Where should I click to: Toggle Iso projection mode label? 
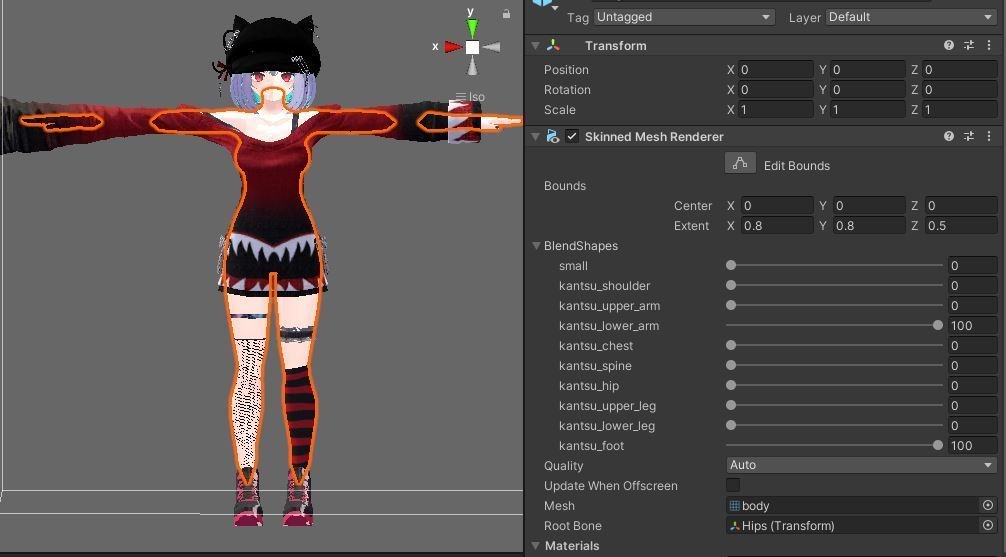[470, 97]
